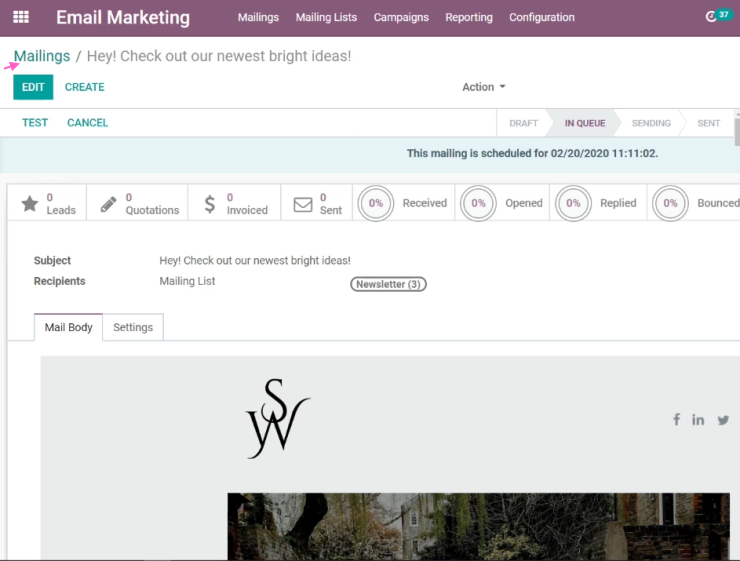This screenshot has height=561, width=740.
Task: Select the DRAFT status stage
Action: (x=523, y=123)
